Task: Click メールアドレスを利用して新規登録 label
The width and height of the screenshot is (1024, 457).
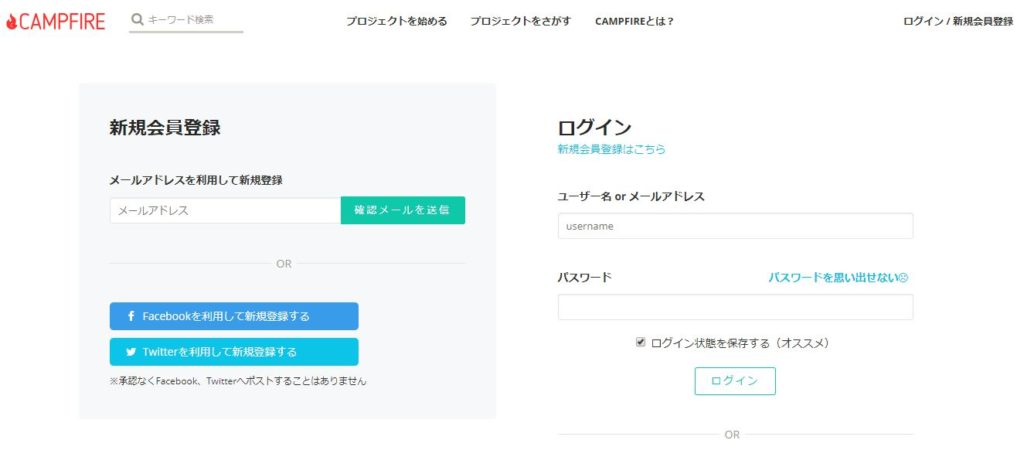Action: point(196,180)
